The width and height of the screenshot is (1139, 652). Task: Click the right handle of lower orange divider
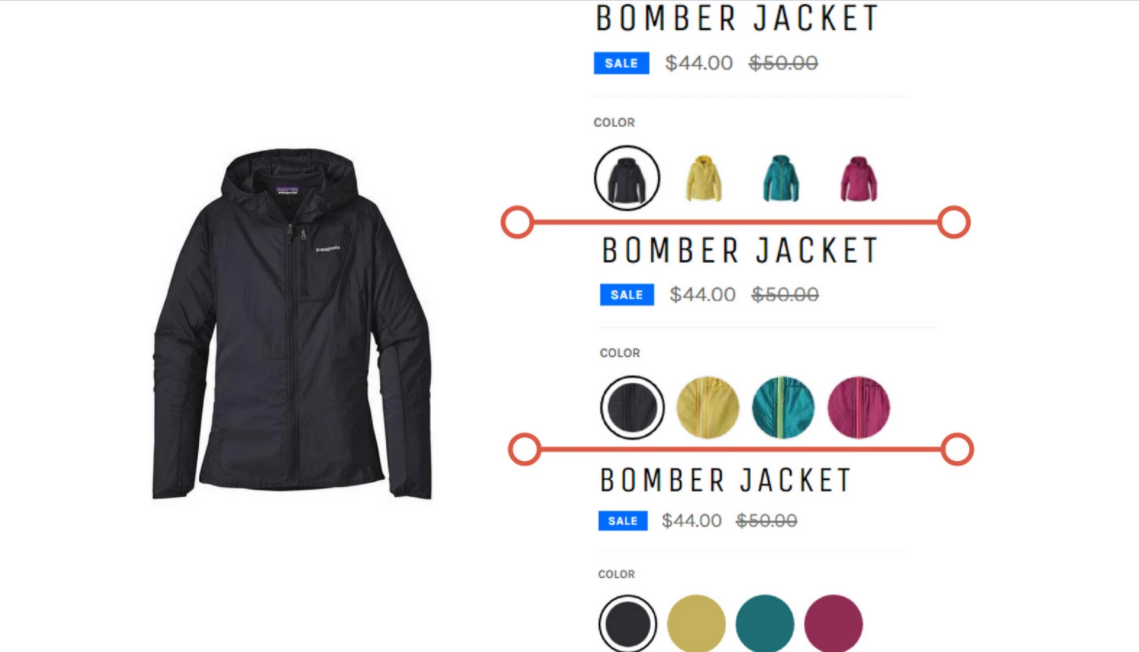tap(957, 449)
